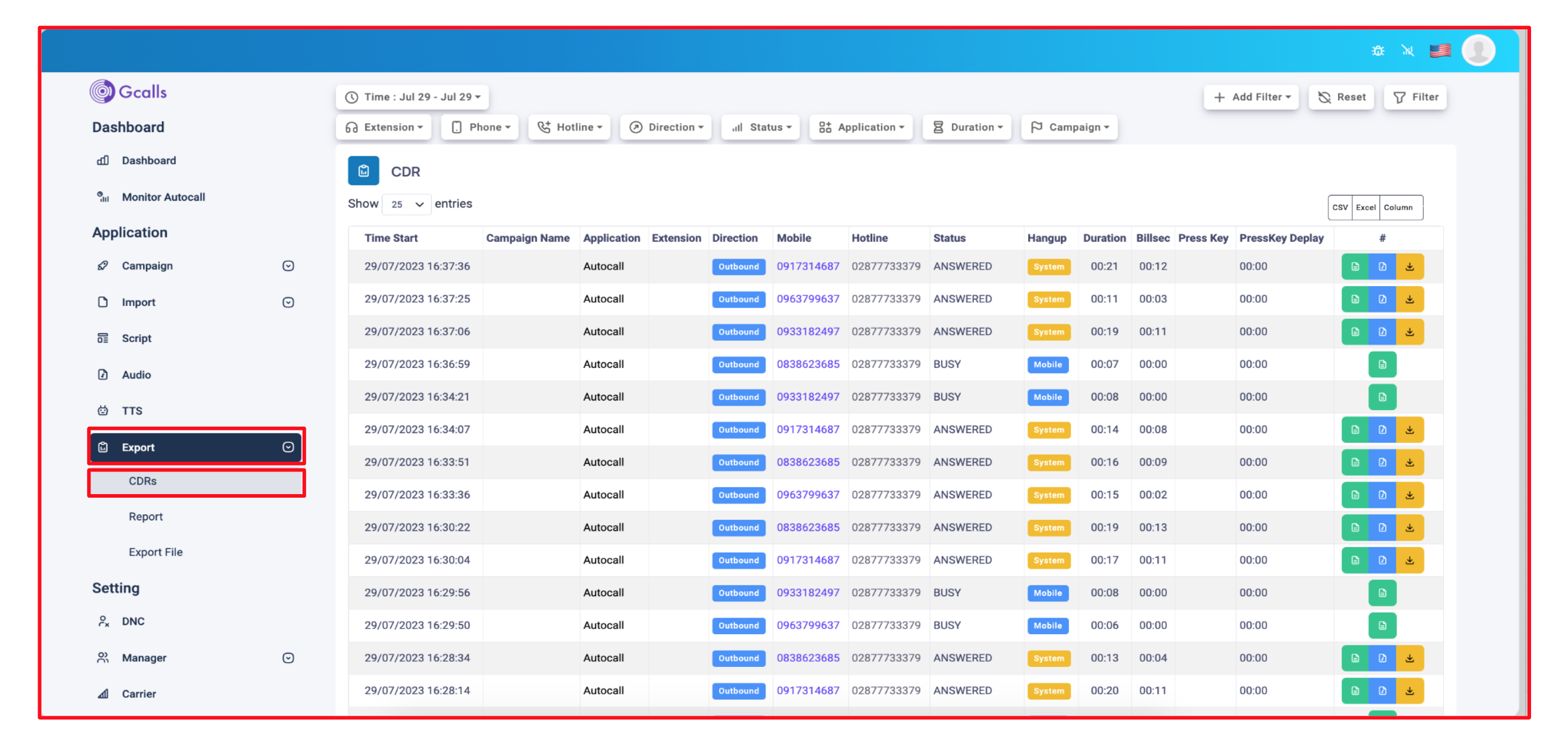This screenshot has height=751, width=1568.
Task: Click blue audio file icon in second row
Action: click(x=1382, y=300)
